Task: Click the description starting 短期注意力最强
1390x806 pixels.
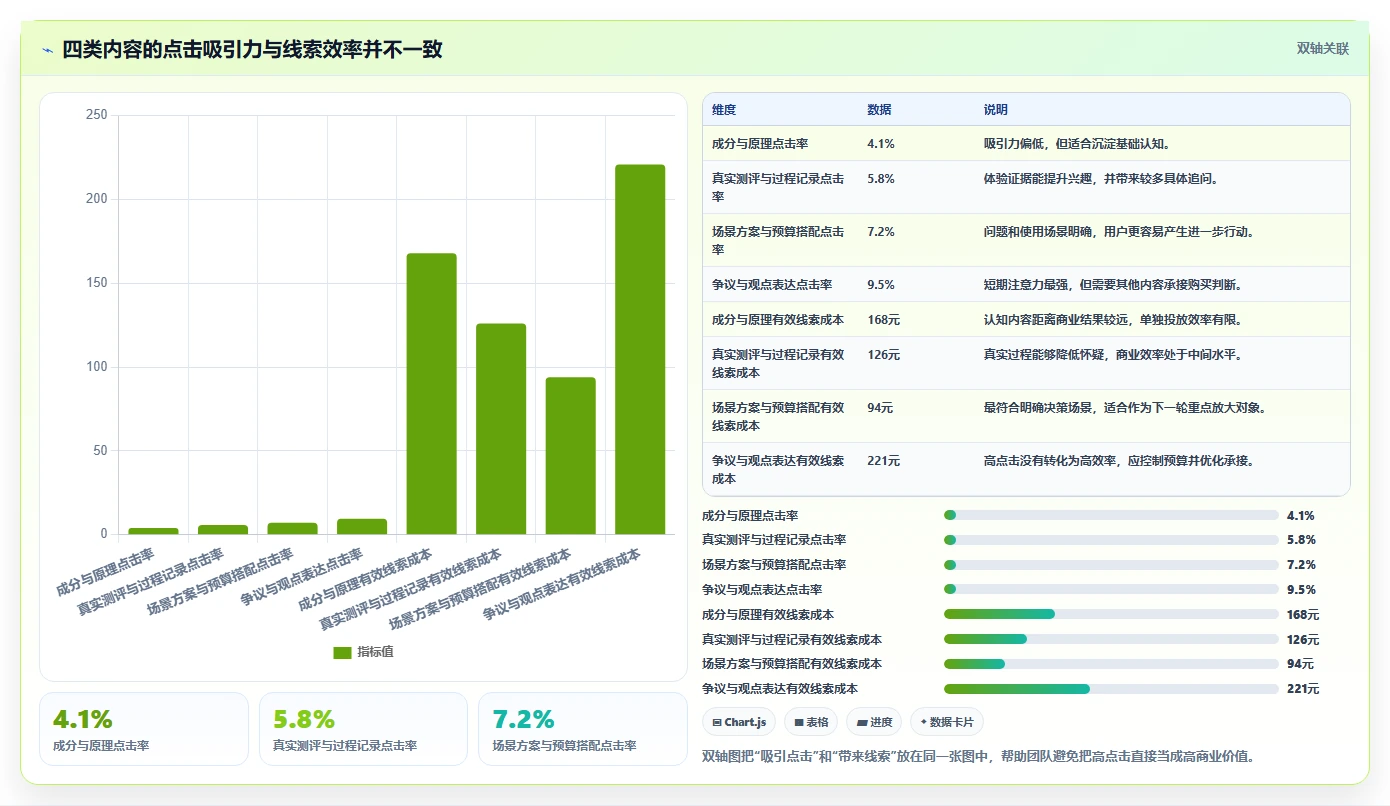Action: (1113, 285)
